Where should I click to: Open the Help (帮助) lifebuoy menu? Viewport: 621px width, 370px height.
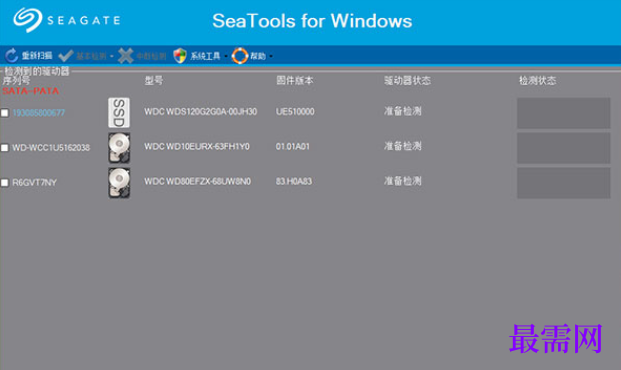click(x=252, y=56)
